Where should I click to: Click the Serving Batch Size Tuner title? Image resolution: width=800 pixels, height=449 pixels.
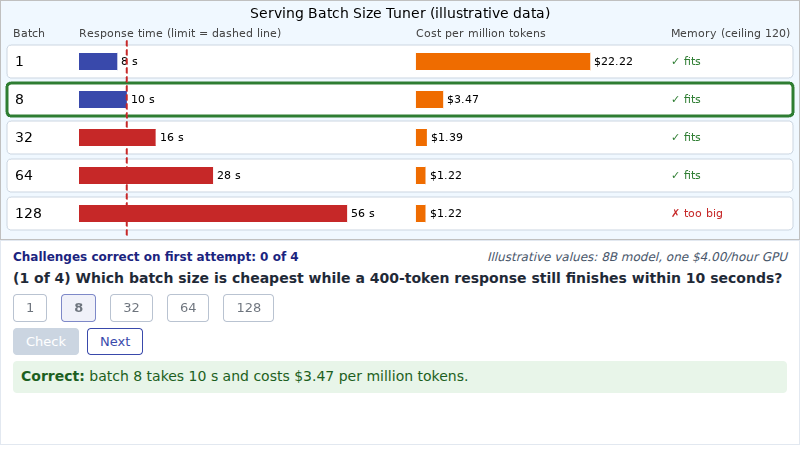400,13
